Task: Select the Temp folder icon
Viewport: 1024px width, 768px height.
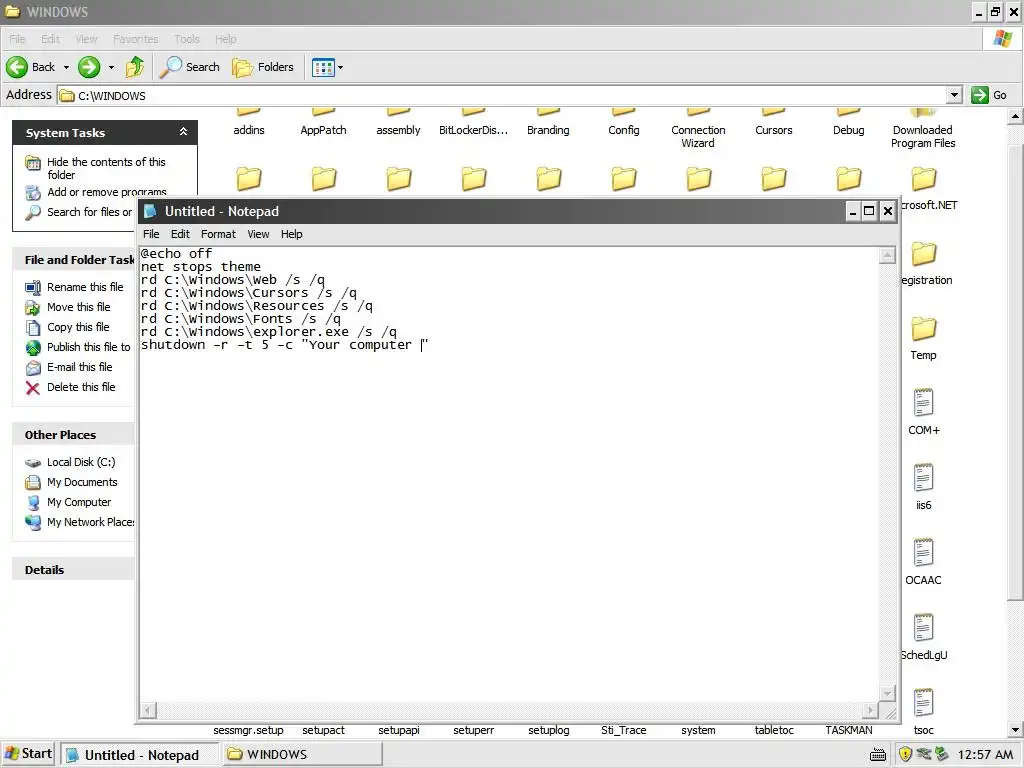Action: click(923, 329)
